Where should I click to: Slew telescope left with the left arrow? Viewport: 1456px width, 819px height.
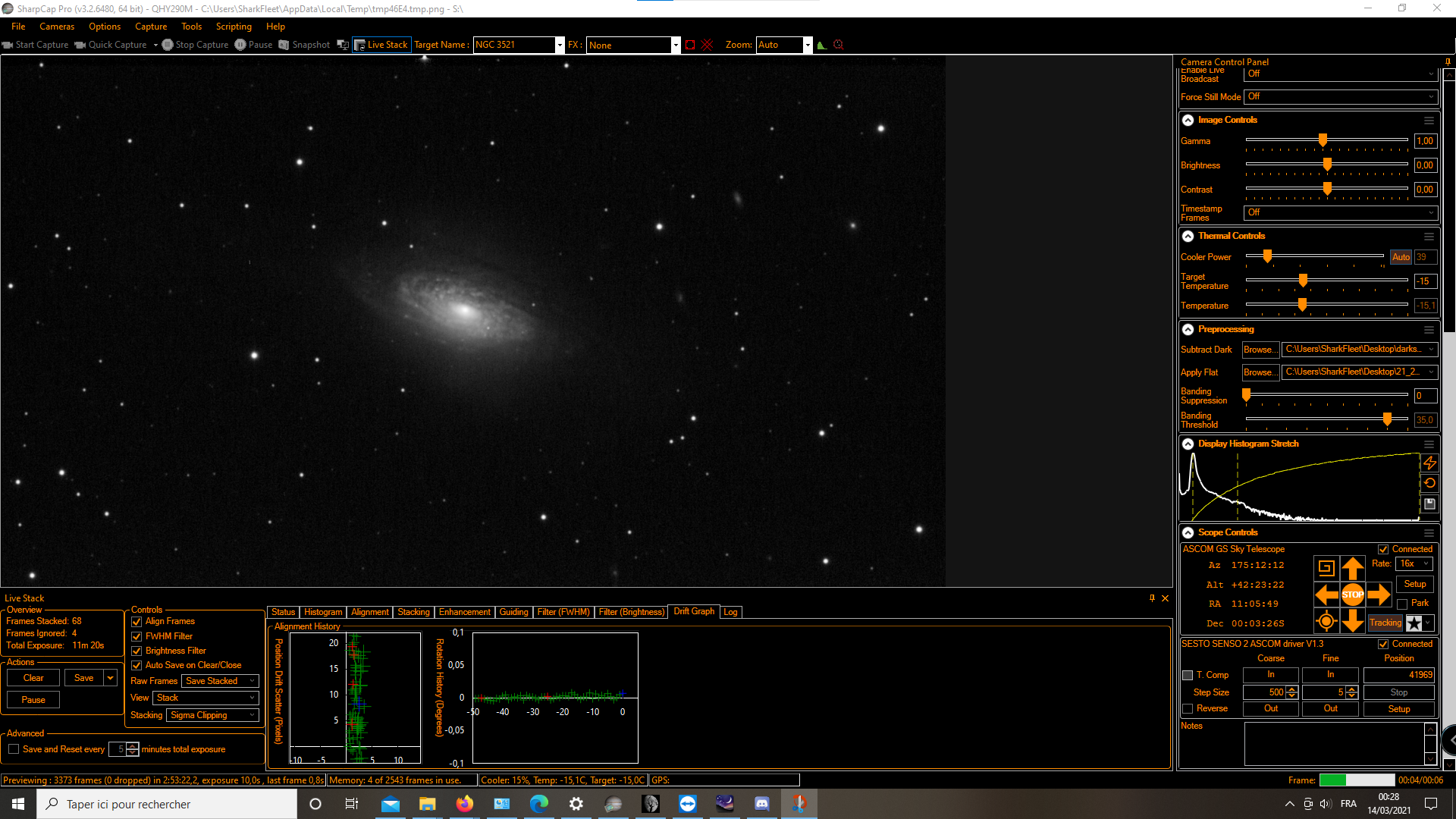click(x=1326, y=595)
